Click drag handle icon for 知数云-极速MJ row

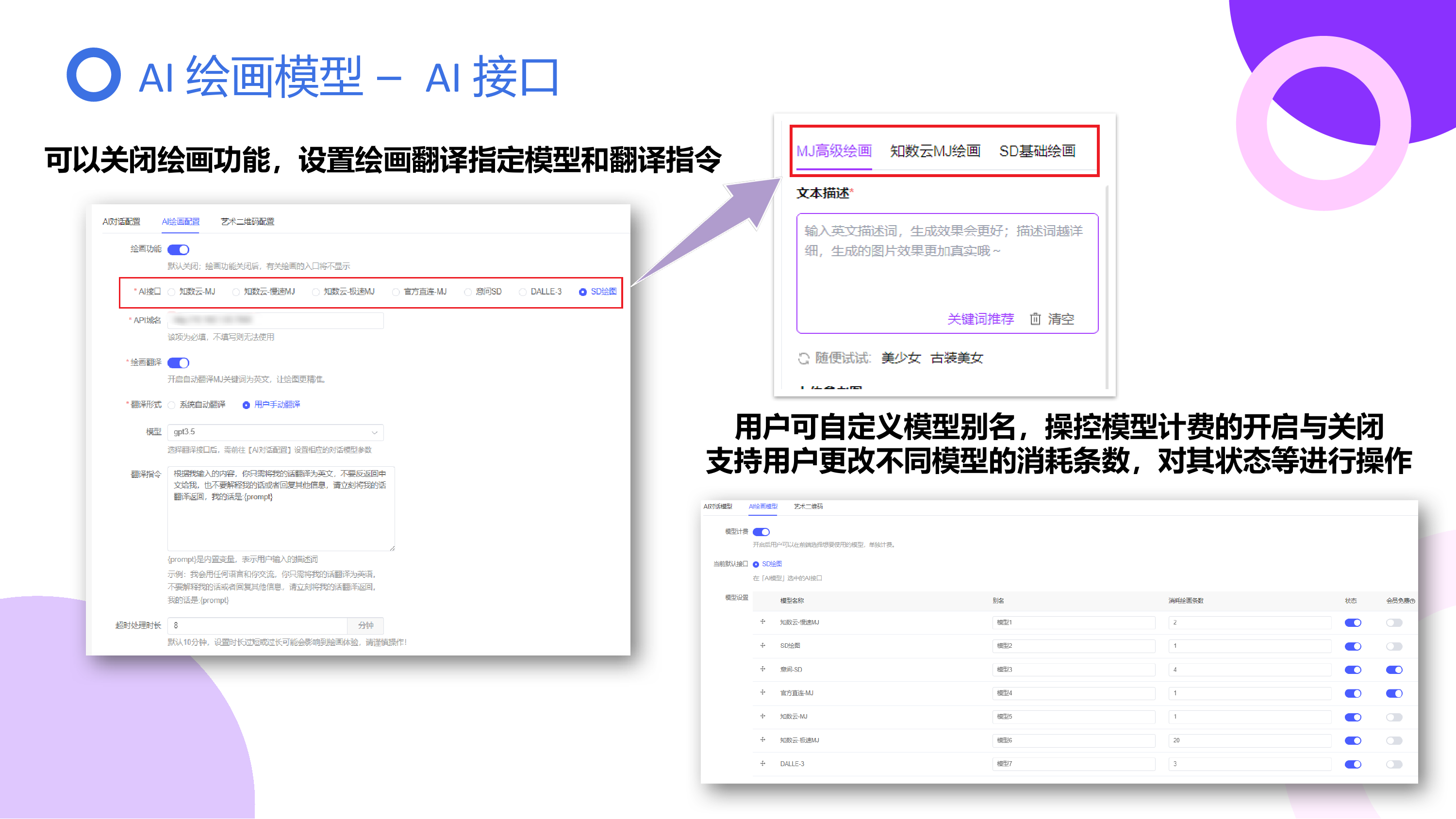click(762, 740)
